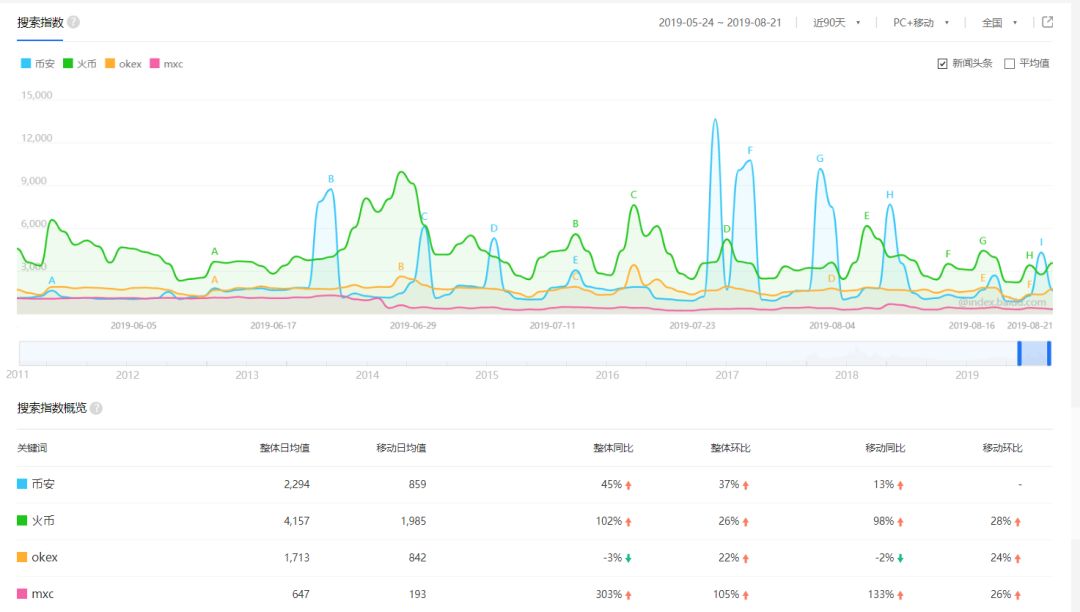The width and height of the screenshot is (1080, 612).
Task: Click the 关键词 column header
Action: (32, 448)
